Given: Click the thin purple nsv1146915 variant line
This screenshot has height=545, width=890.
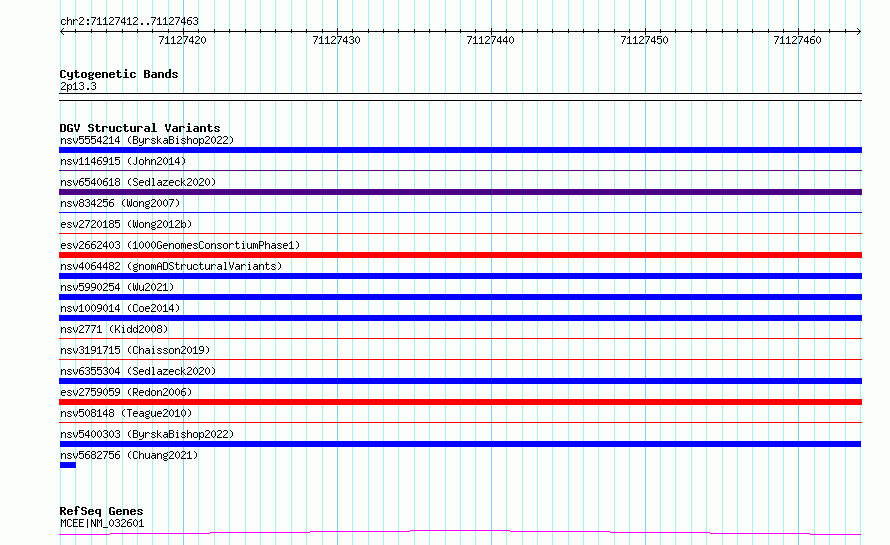Looking at the screenshot, I should click(x=460, y=170).
